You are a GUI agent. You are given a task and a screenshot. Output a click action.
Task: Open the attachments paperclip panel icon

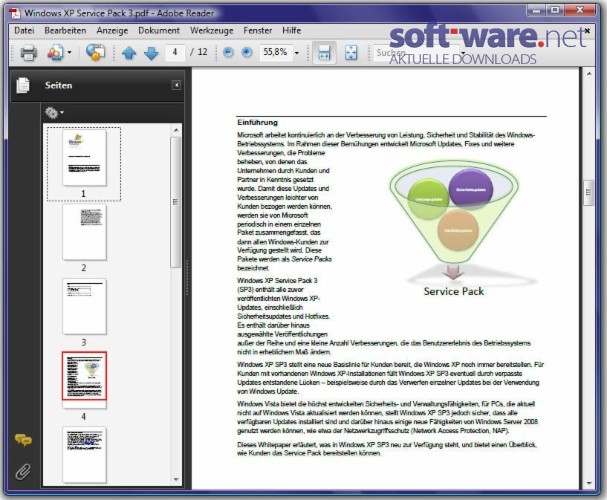pos(23,472)
